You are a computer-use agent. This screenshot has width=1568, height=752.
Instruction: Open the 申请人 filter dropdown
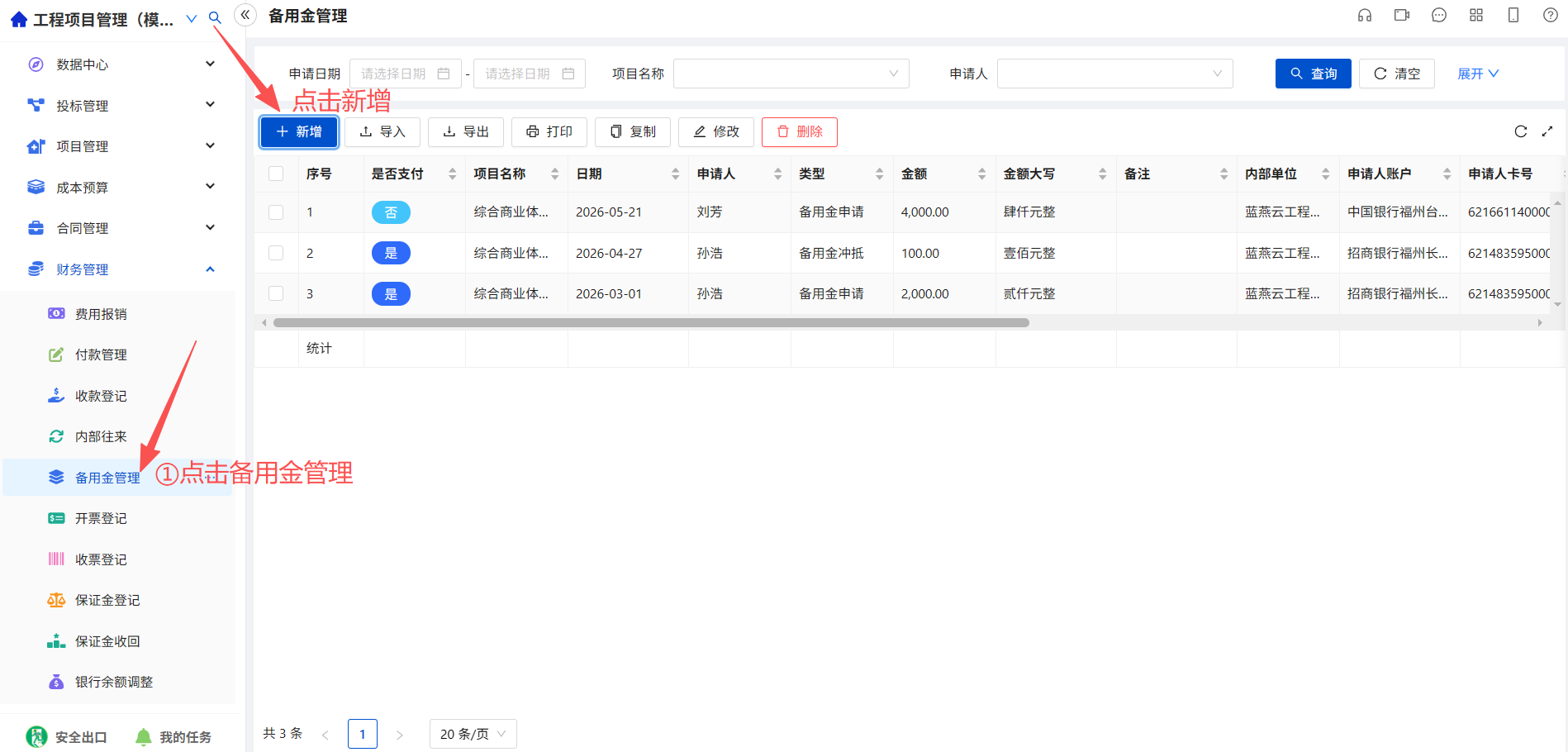1114,74
